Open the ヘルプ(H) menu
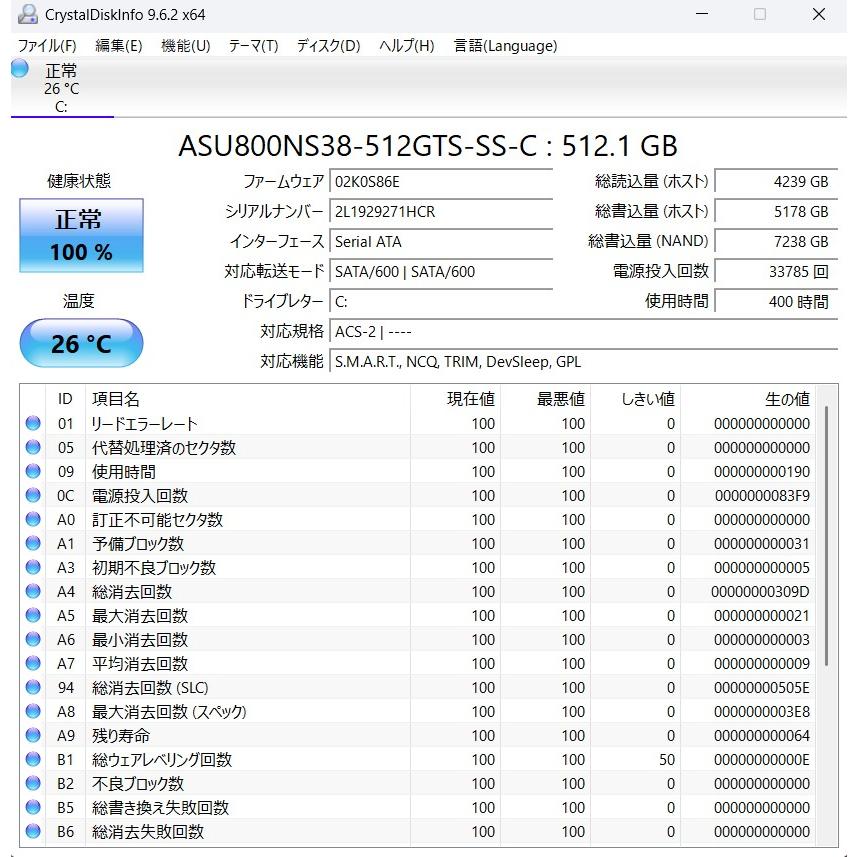The width and height of the screenshot is (857, 857). click(x=407, y=45)
